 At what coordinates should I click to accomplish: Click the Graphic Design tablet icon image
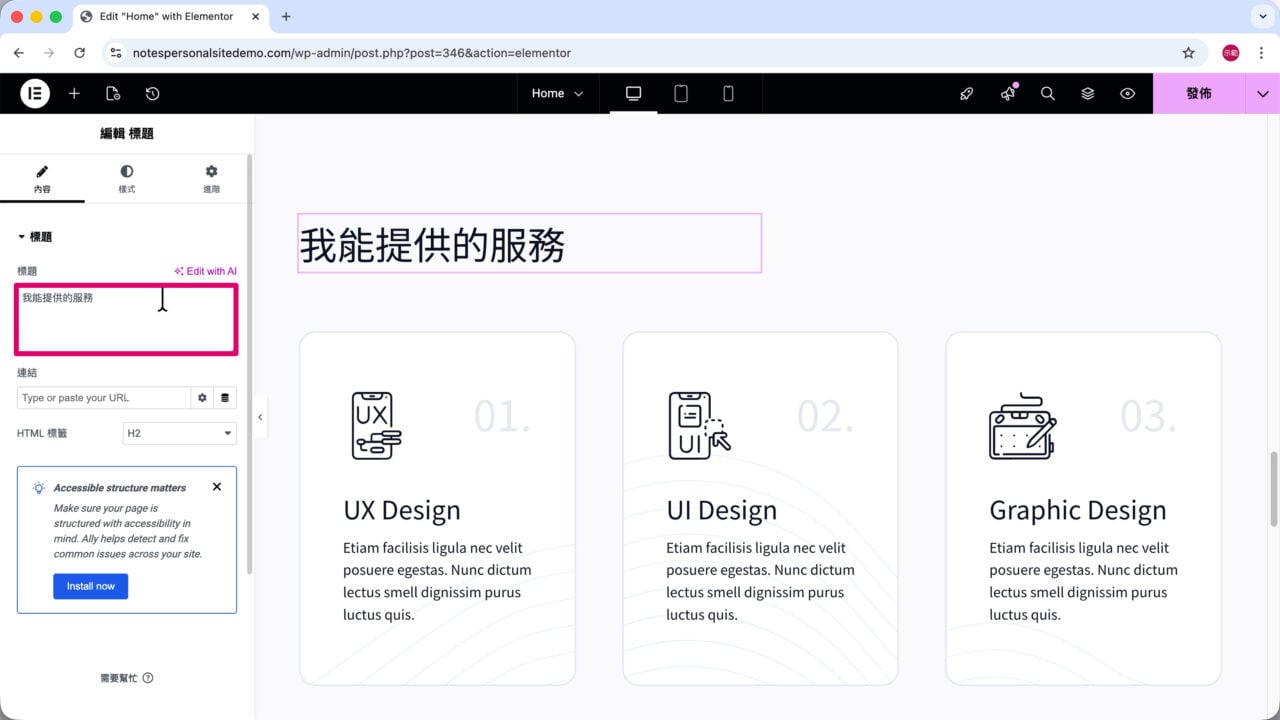(x=1022, y=426)
